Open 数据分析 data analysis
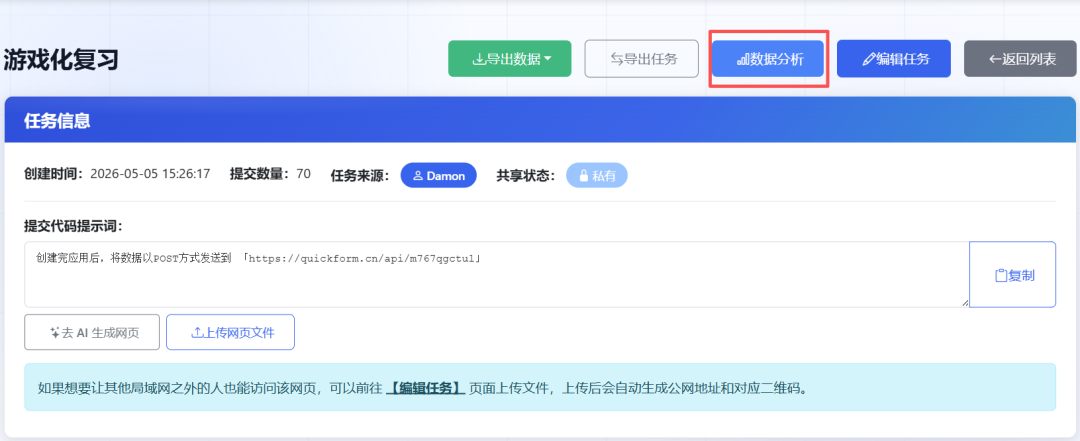The image size is (1080, 441). [x=769, y=59]
